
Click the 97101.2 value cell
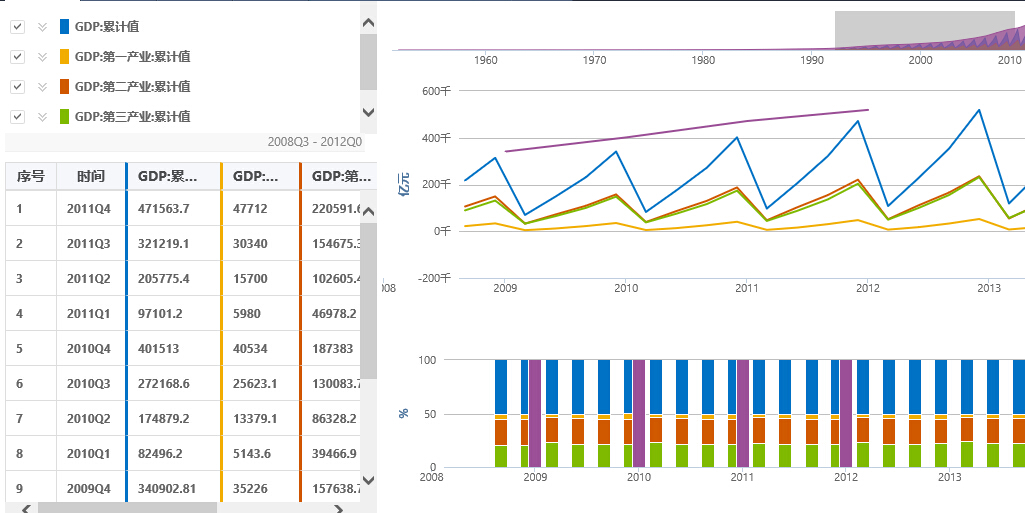click(174, 314)
